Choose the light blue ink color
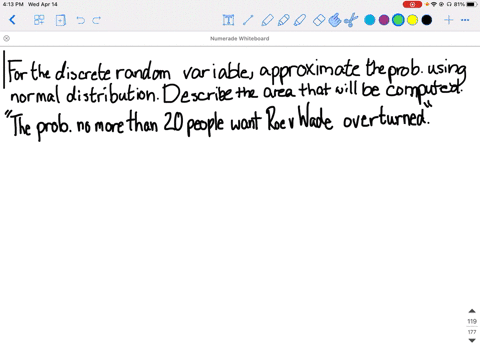 click(369, 20)
